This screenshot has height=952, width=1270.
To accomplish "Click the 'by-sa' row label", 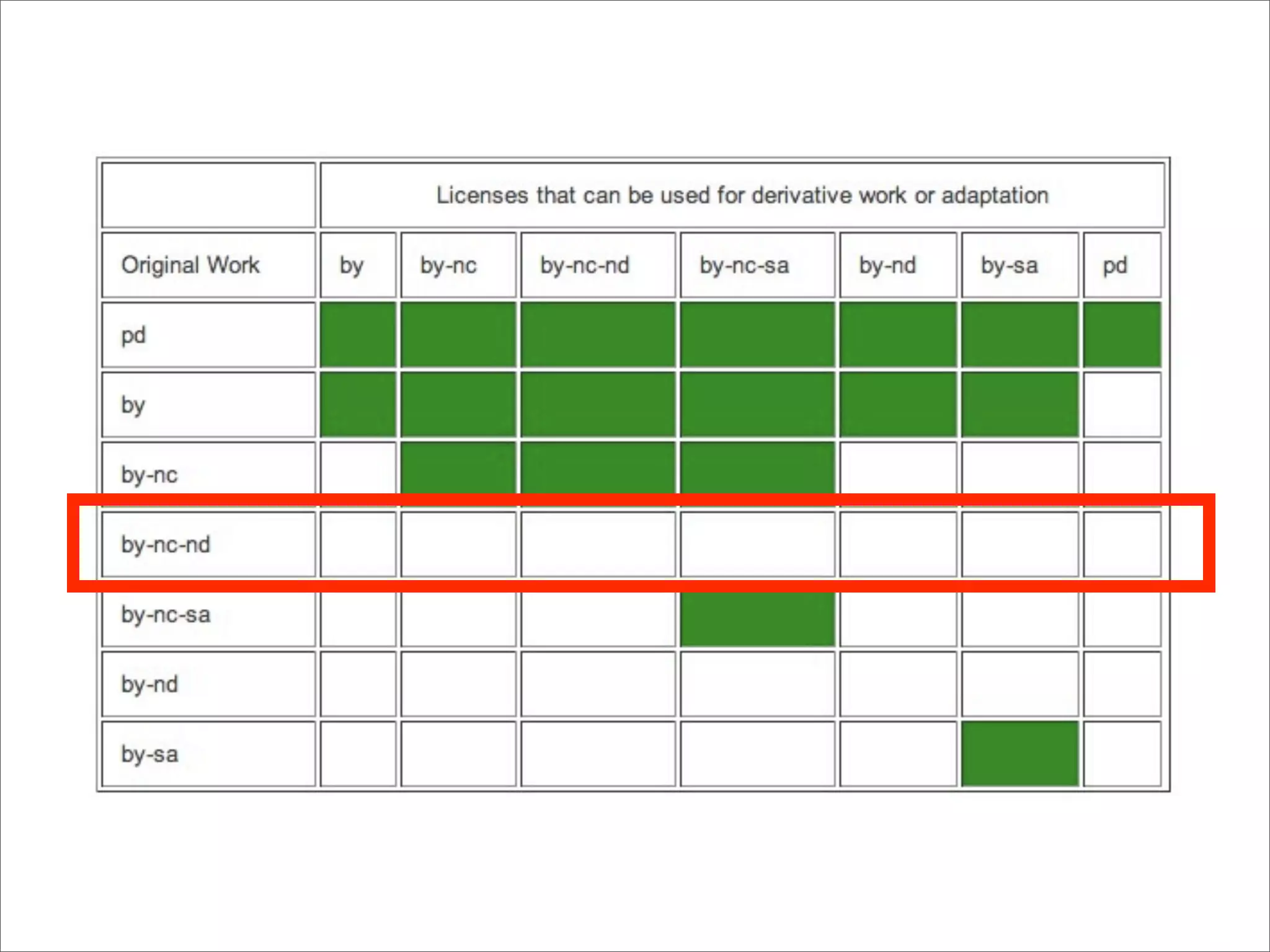I will (149, 754).
